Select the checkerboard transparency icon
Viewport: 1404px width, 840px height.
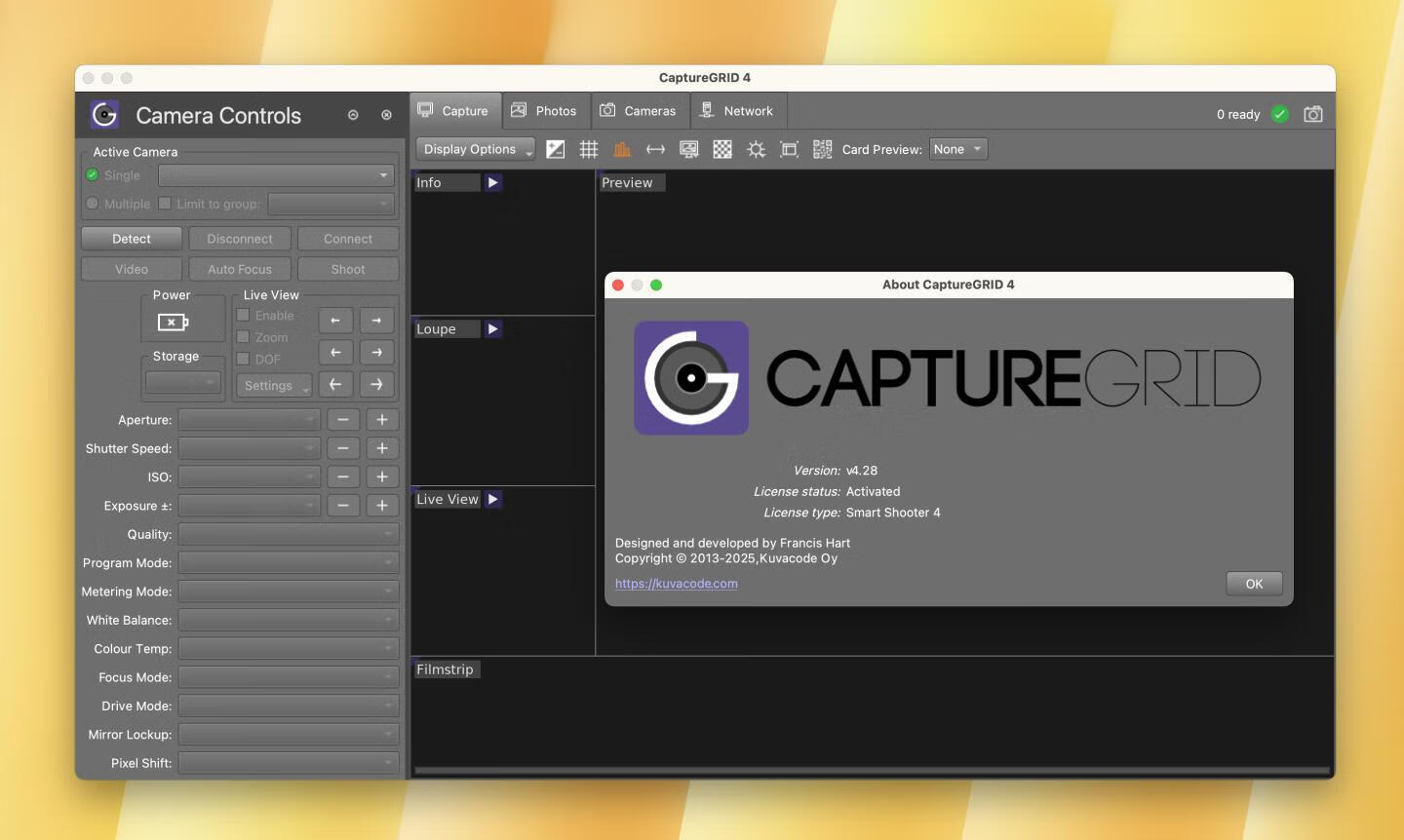[x=721, y=149]
